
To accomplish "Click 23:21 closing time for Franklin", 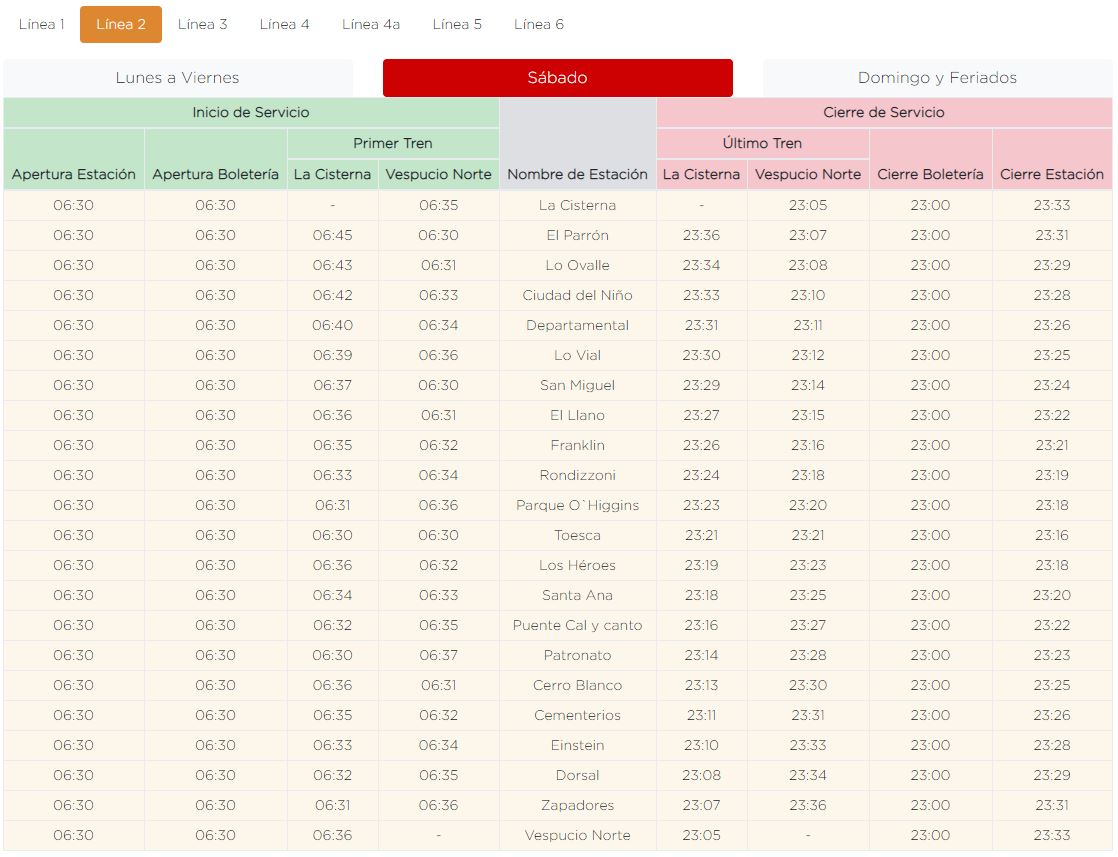I will click(x=1052, y=445).
